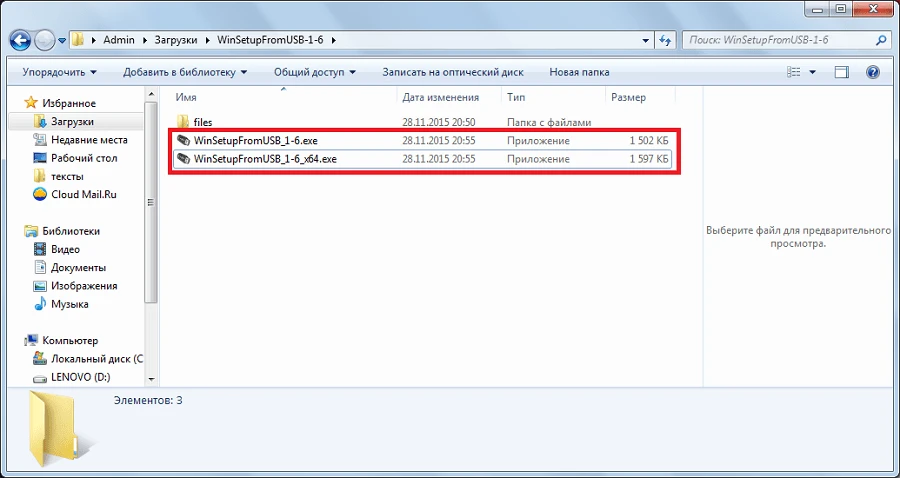Click the Видео library icon
Screen dimensions: 900x478
(x=40, y=249)
